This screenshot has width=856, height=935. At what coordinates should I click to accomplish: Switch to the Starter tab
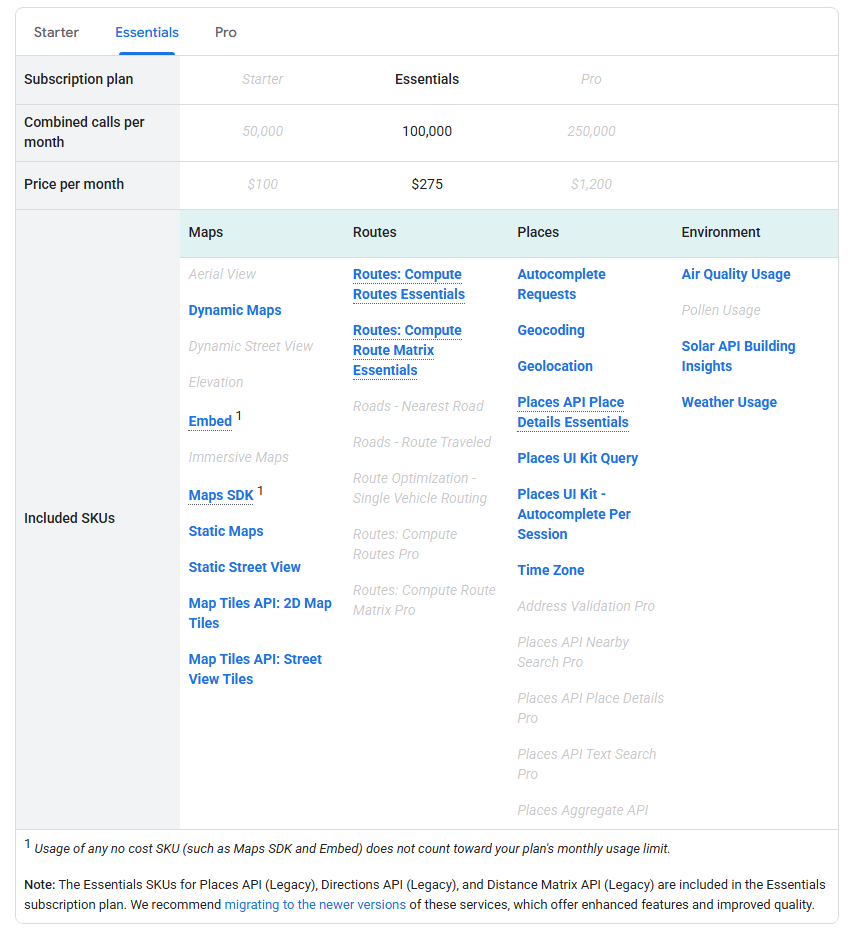pos(56,32)
